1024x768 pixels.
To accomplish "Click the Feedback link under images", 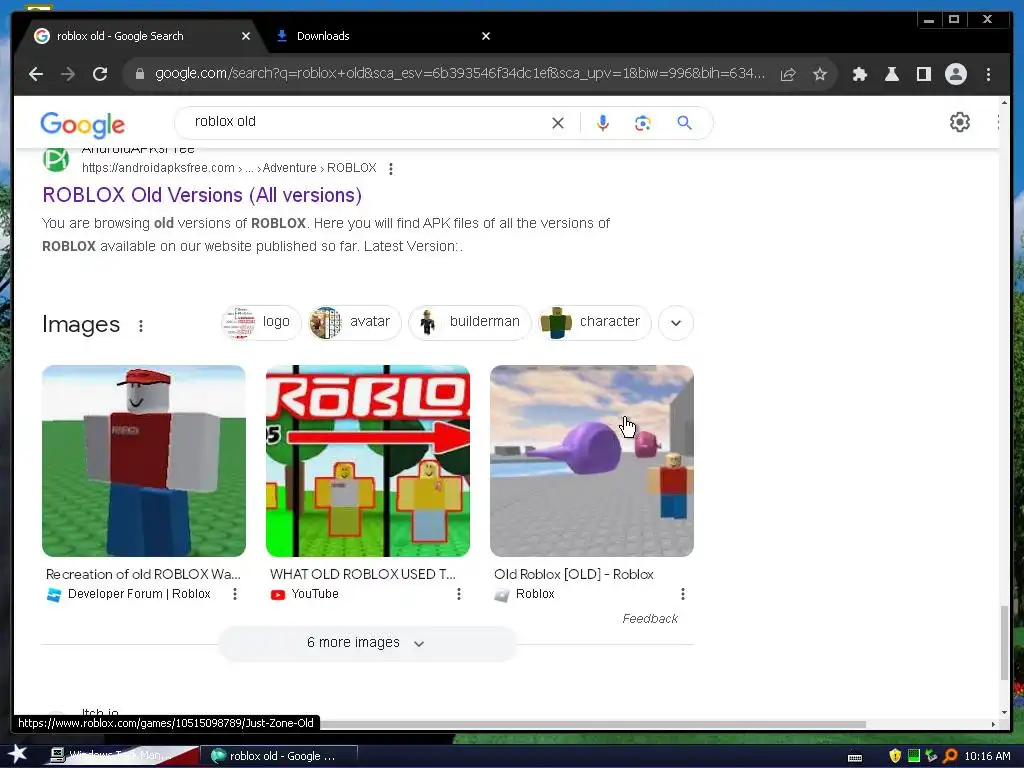I will pyautogui.click(x=650, y=619).
